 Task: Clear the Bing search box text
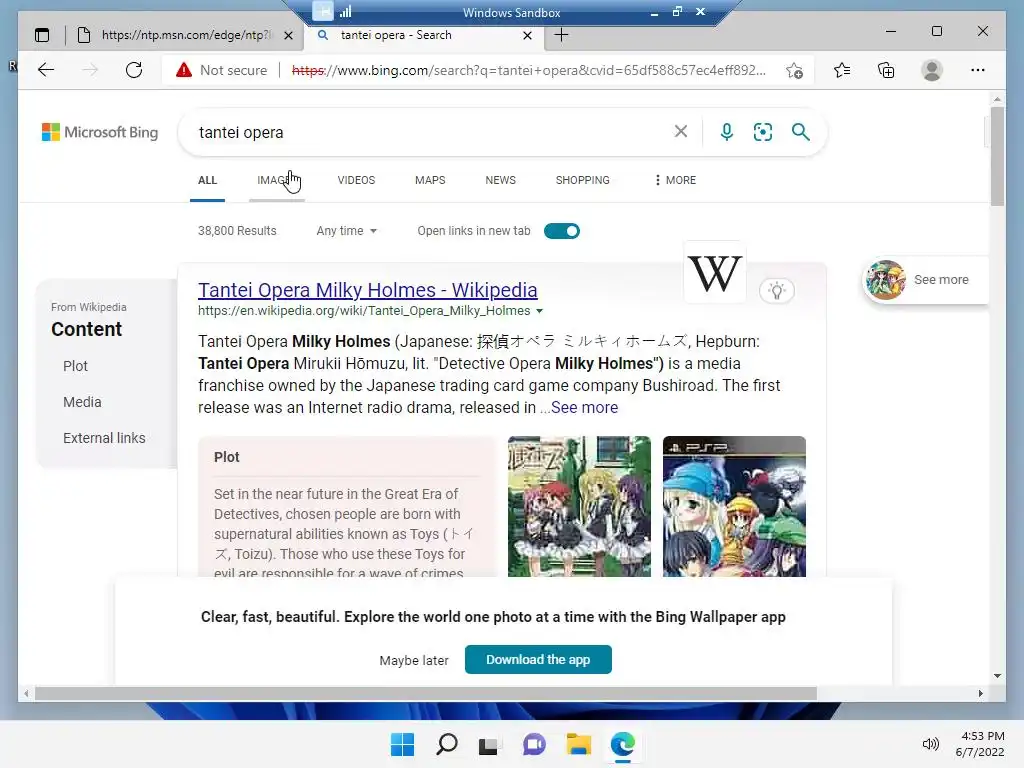[x=680, y=132]
